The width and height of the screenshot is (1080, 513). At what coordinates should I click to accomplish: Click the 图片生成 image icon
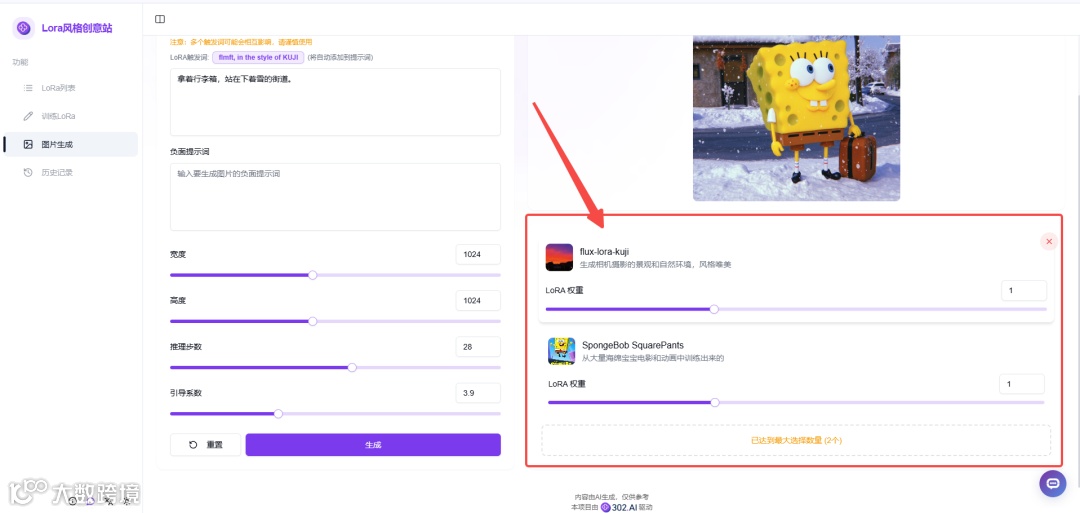28,145
